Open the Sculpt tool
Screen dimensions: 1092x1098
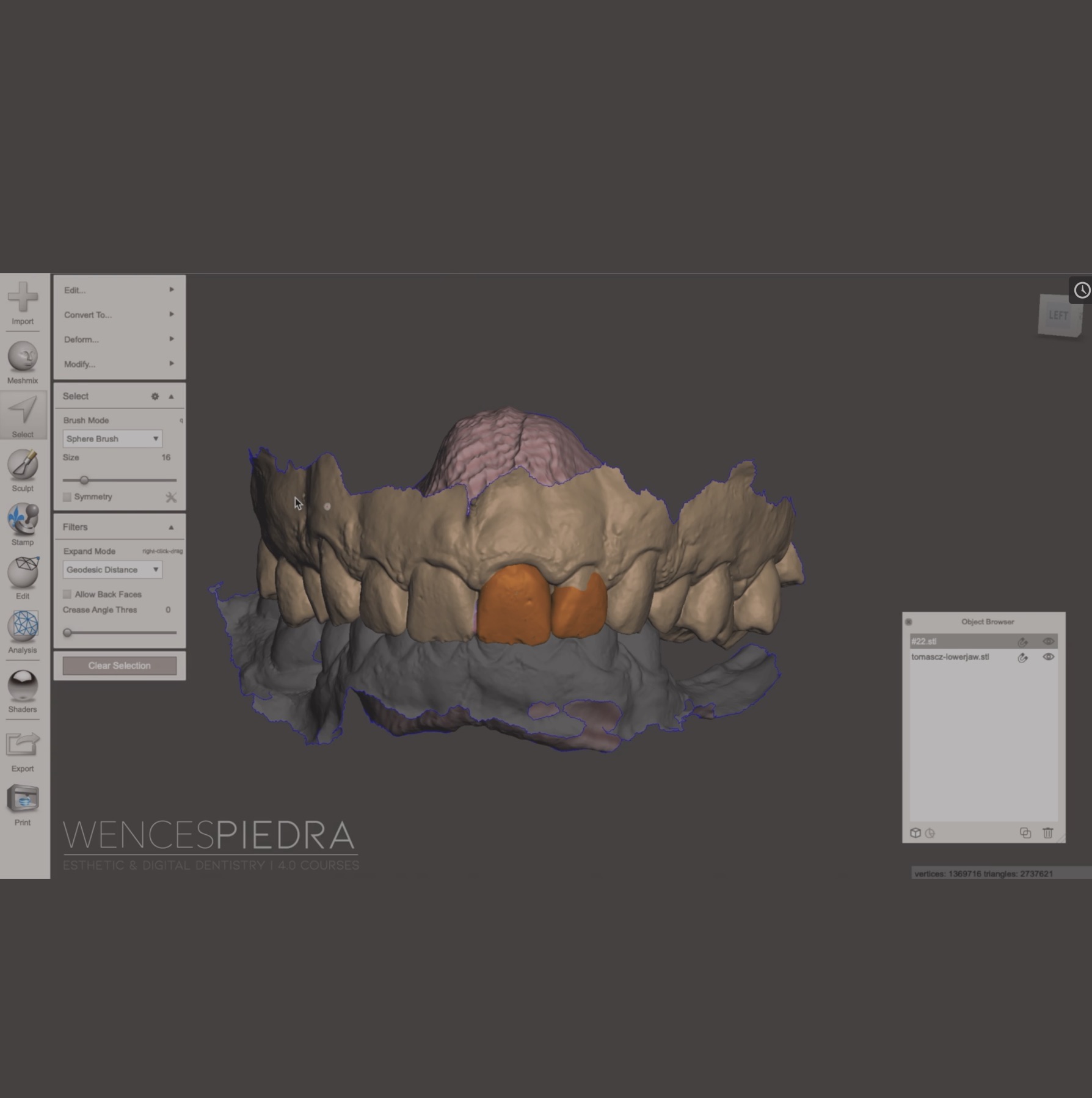pos(23,470)
